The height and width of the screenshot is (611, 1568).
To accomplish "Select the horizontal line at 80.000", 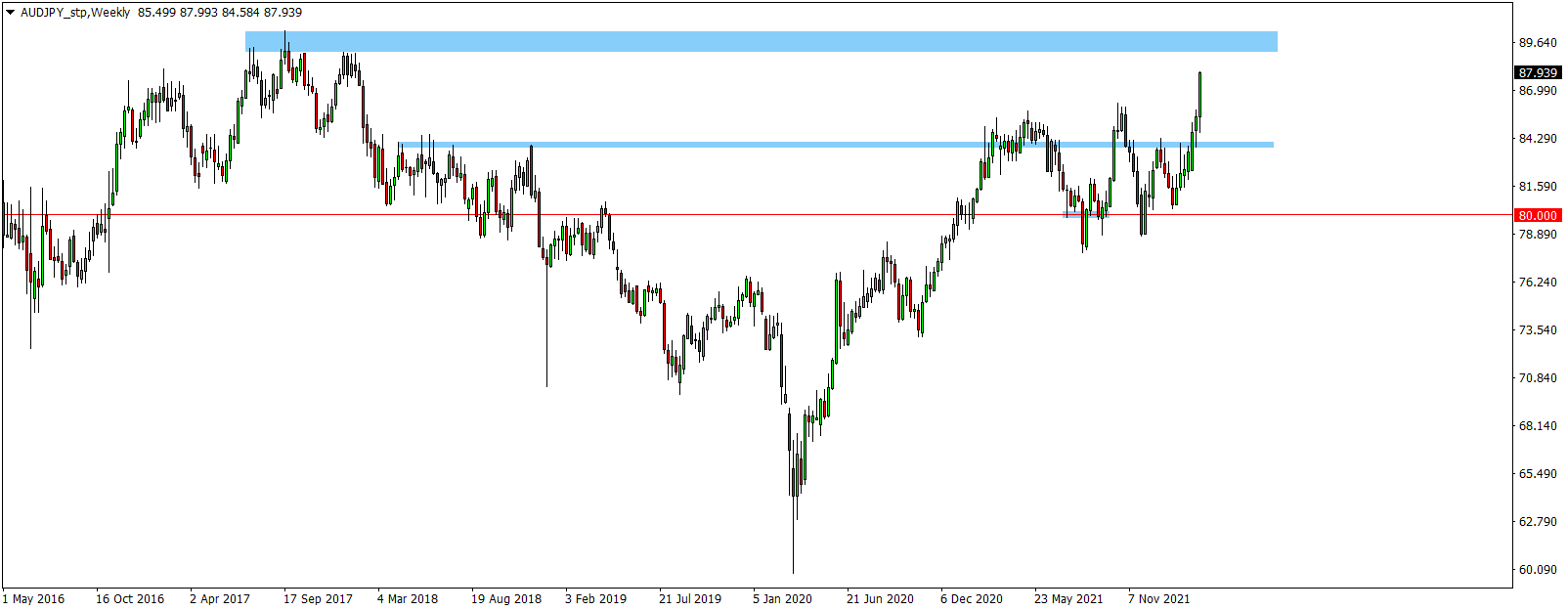I will (758, 215).
